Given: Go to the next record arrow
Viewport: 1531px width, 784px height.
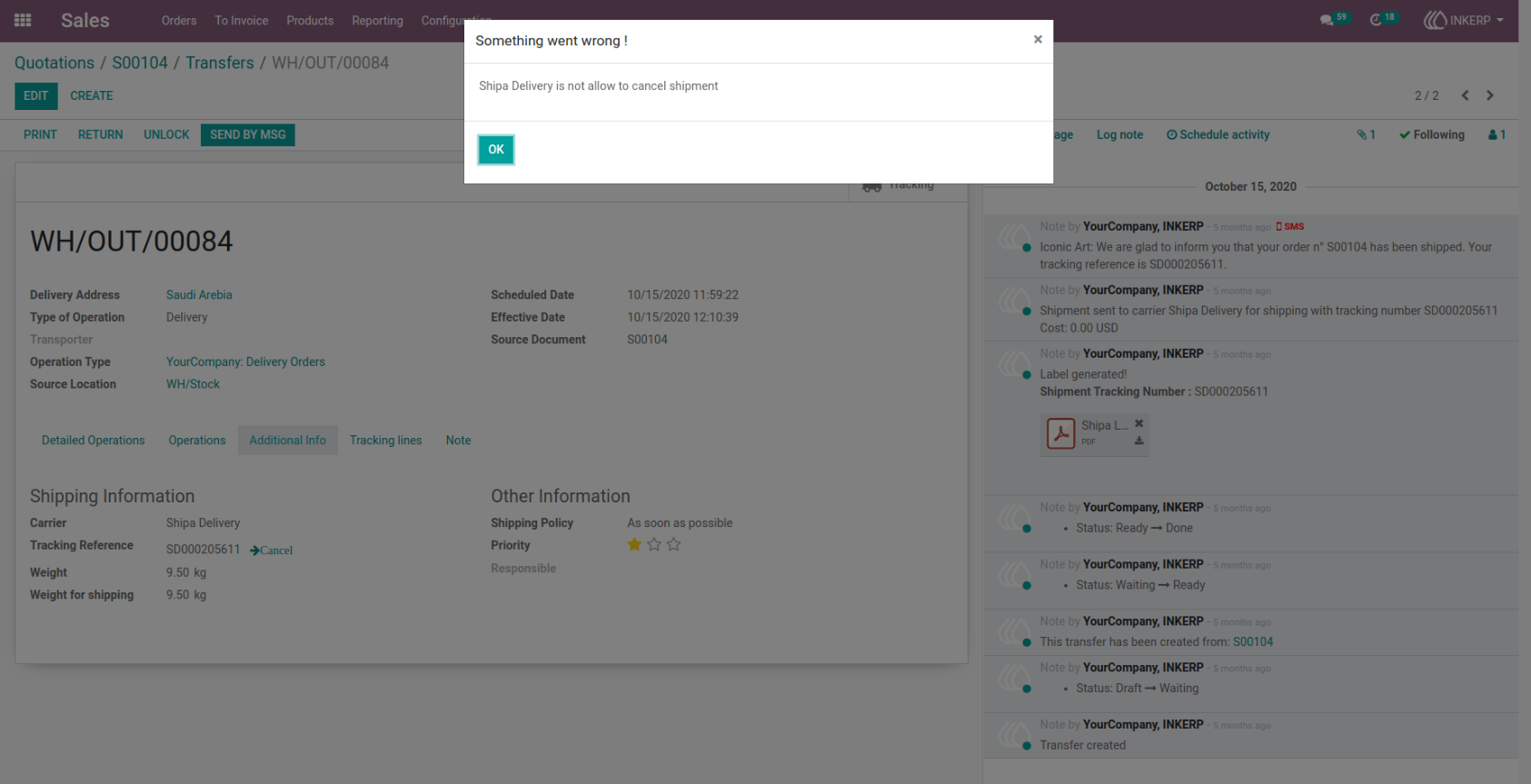Looking at the screenshot, I should 1490,95.
